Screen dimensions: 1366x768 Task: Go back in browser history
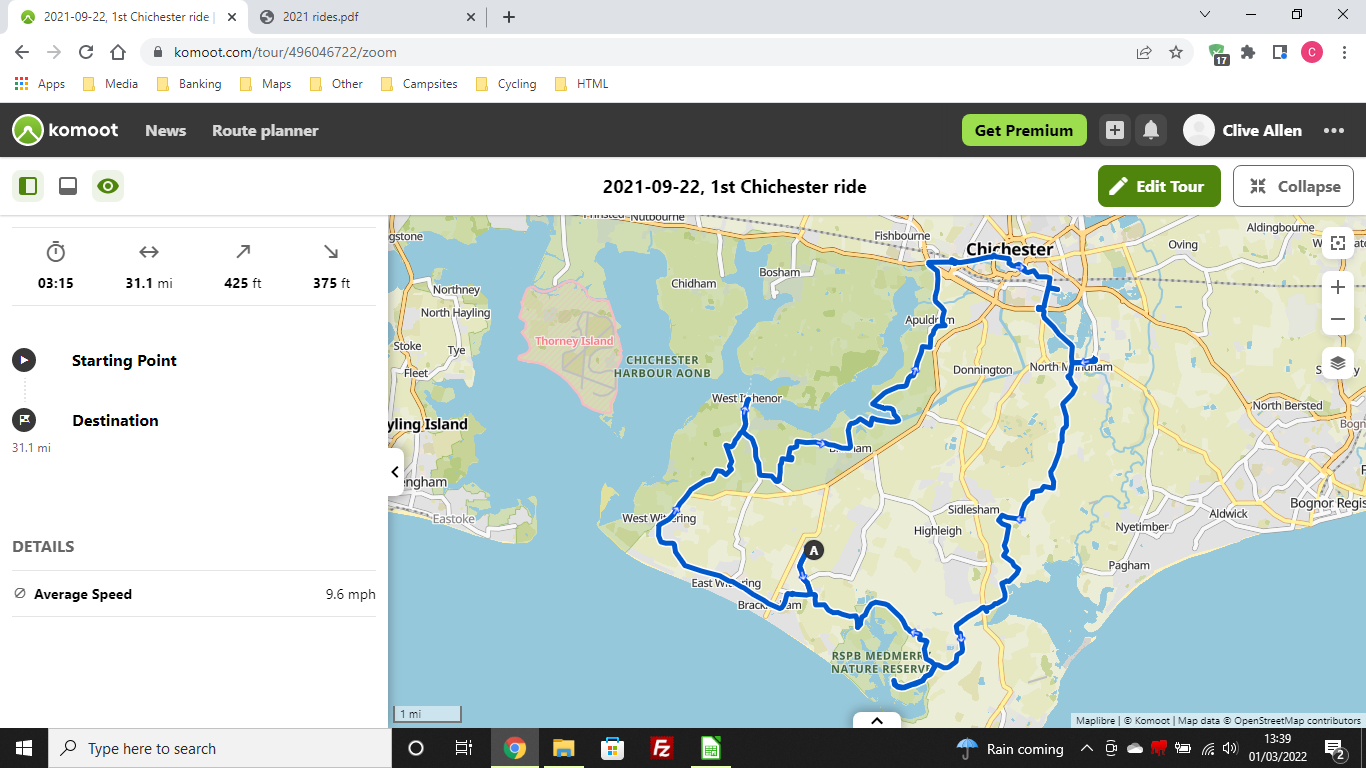[x=22, y=52]
